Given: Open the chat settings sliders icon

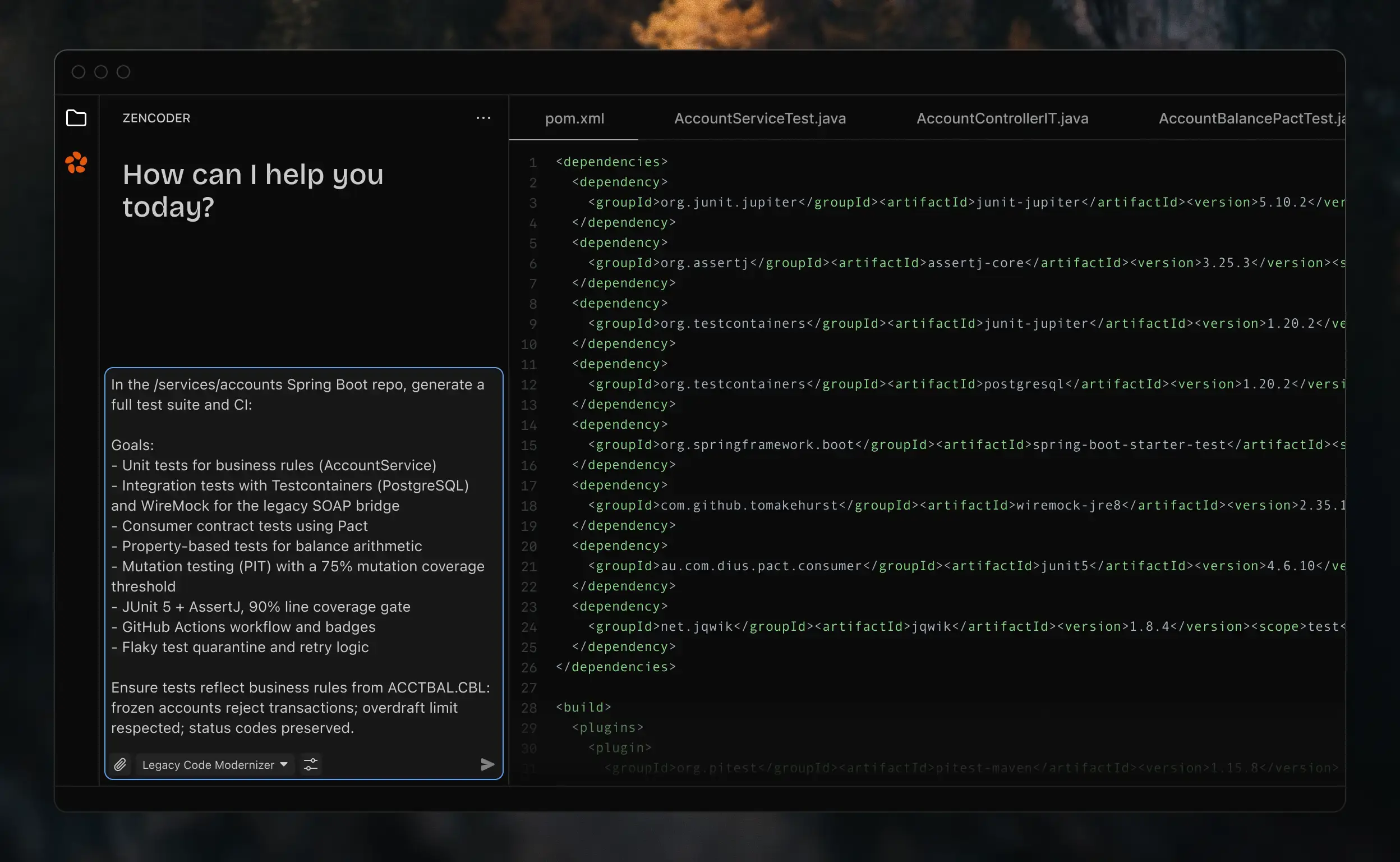Looking at the screenshot, I should (311, 764).
